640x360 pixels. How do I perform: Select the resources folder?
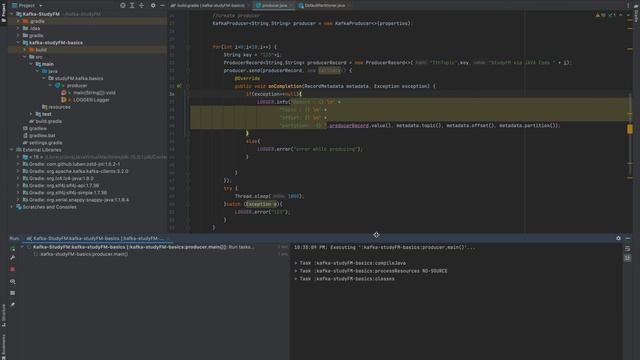click(56, 107)
